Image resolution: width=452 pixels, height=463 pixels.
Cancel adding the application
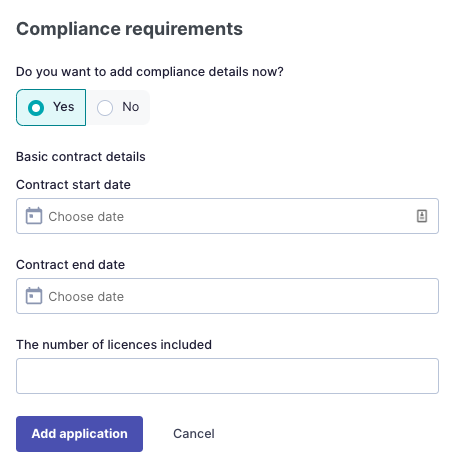[x=194, y=434]
